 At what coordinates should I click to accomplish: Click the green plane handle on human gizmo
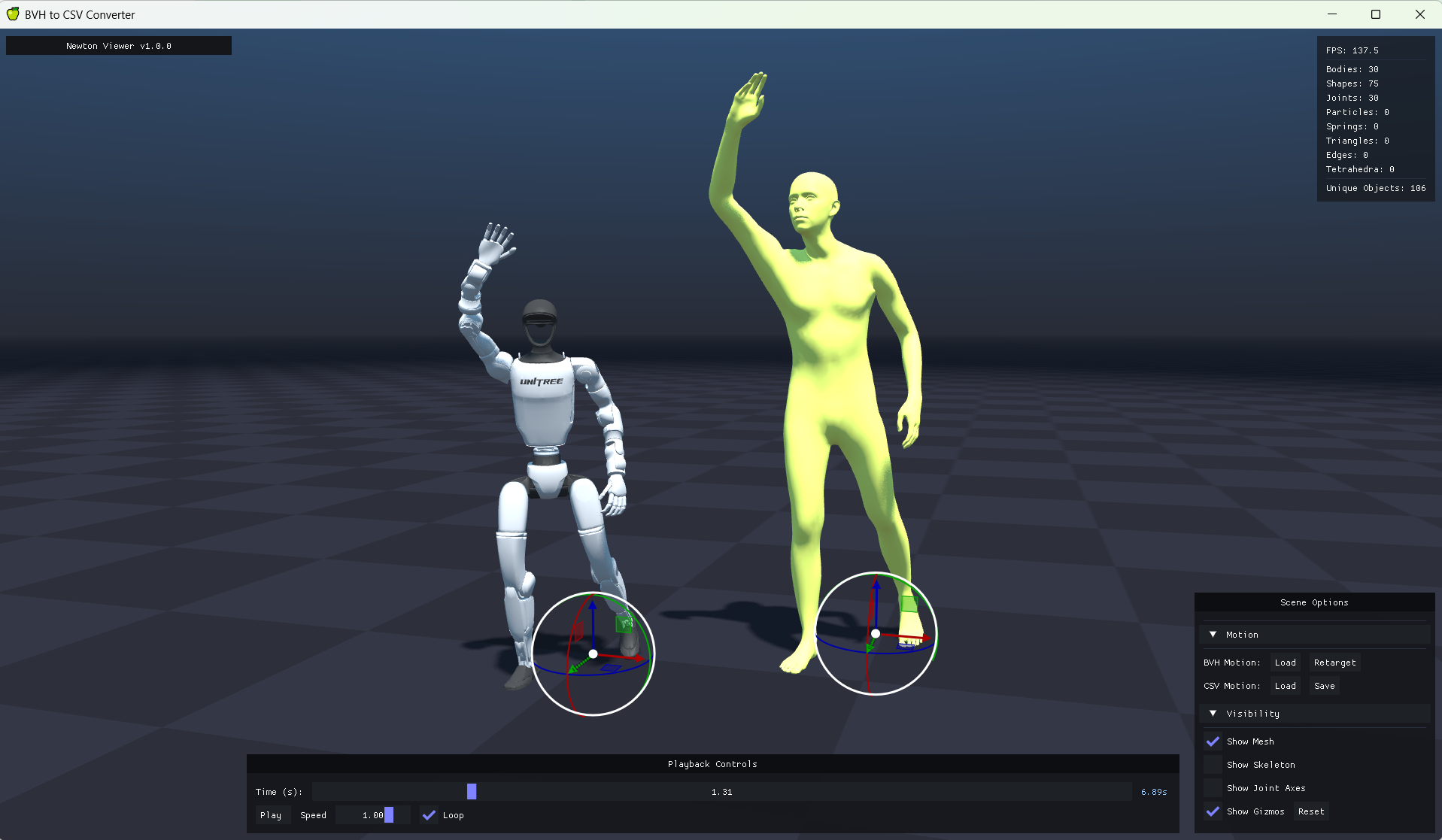click(909, 604)
